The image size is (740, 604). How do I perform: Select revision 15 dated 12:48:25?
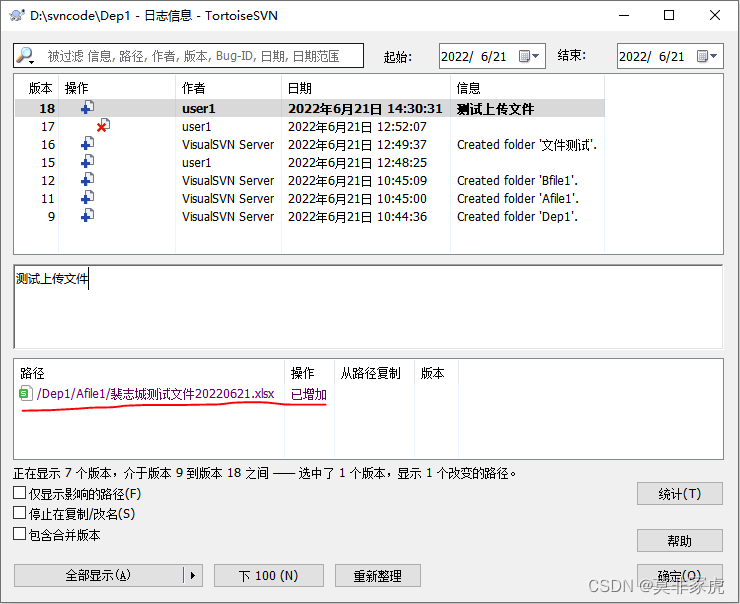point(310,162)
